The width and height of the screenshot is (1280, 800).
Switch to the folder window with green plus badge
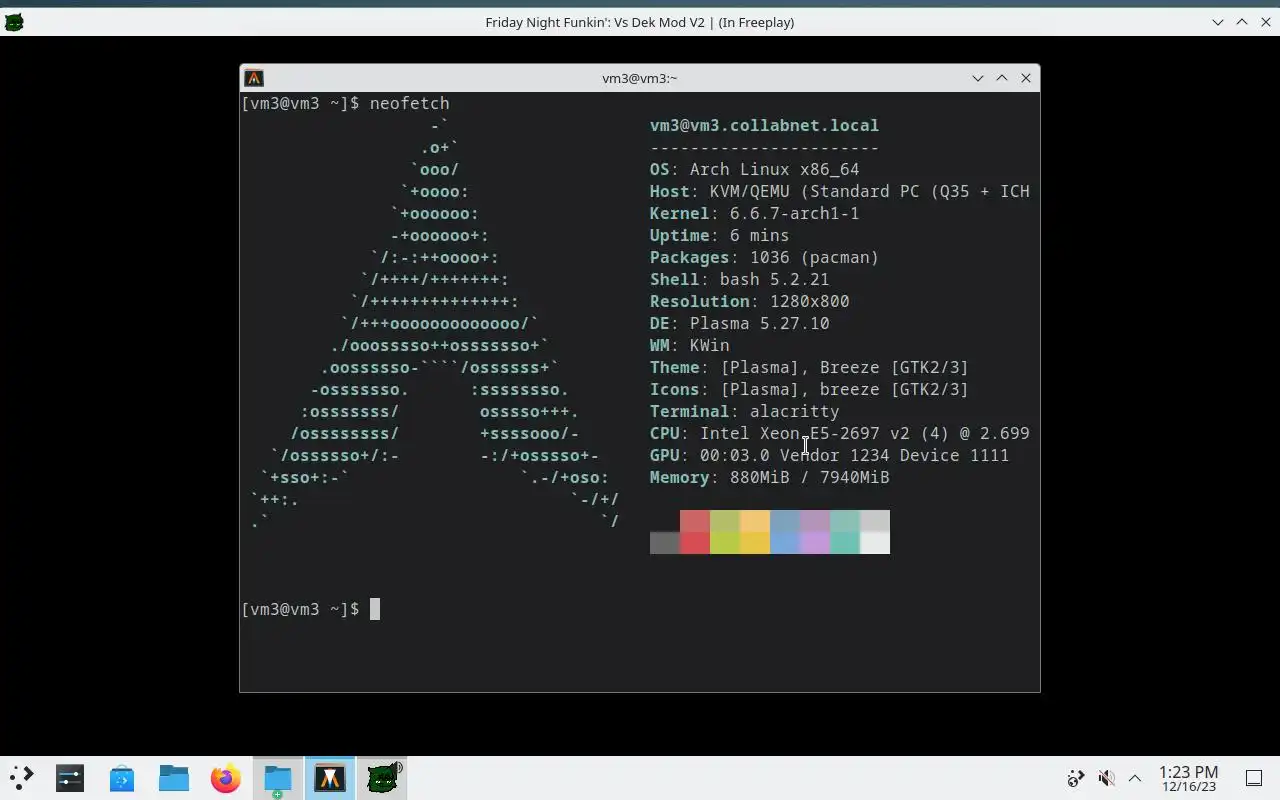tap(278, 777)
